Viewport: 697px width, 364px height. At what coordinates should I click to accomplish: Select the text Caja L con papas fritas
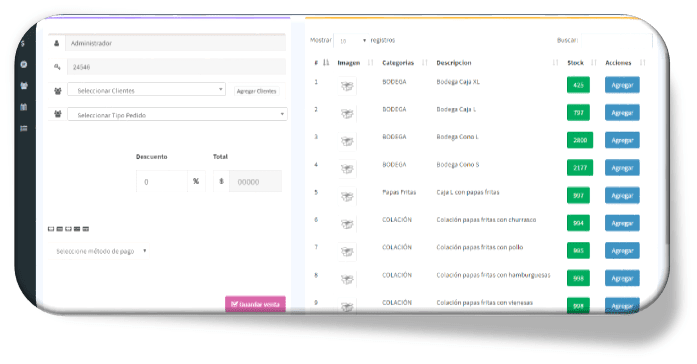coord(468,192)
